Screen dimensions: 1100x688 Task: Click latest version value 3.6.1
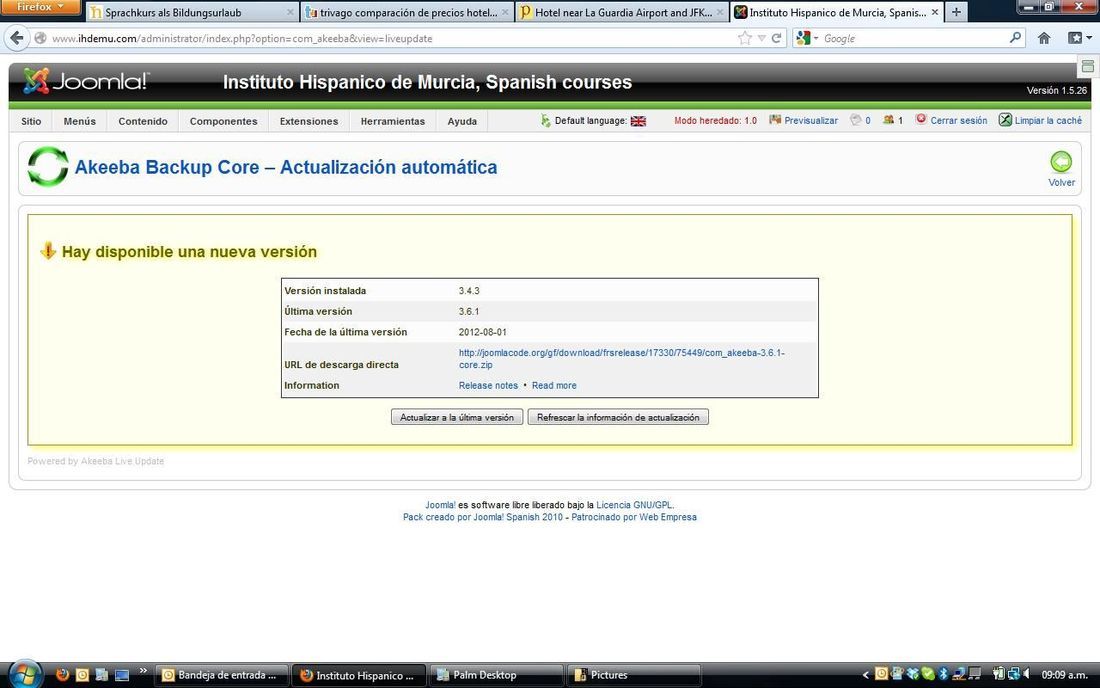tap(469, 311)
